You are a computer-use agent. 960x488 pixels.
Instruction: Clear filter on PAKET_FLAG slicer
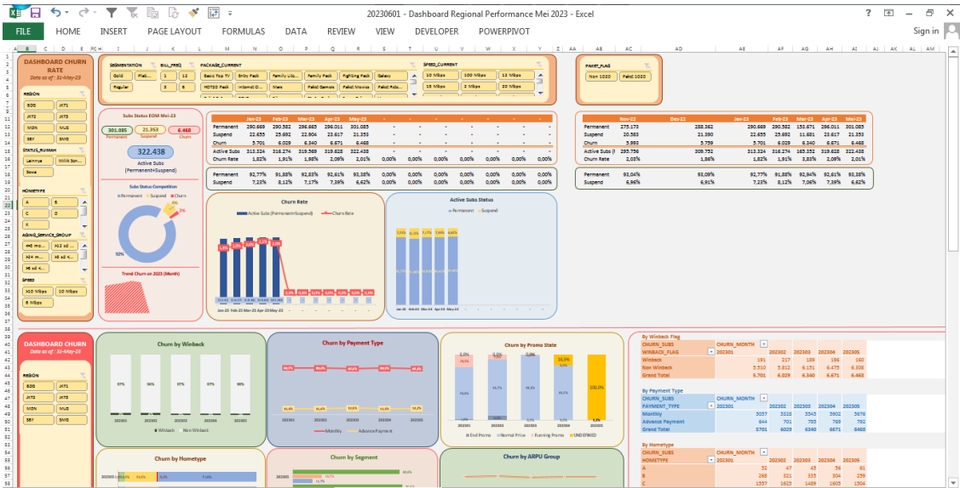(x=647, y=64)
